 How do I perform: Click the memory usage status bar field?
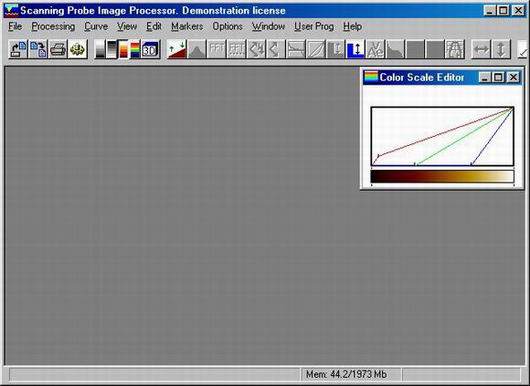coord(351,375)
